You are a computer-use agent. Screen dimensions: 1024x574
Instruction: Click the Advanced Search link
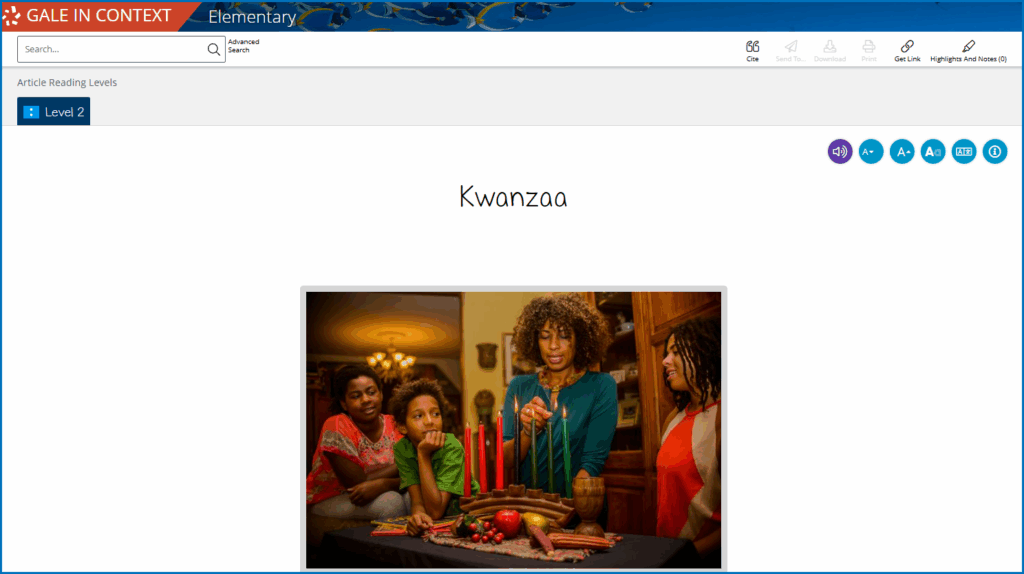(243, 46)
